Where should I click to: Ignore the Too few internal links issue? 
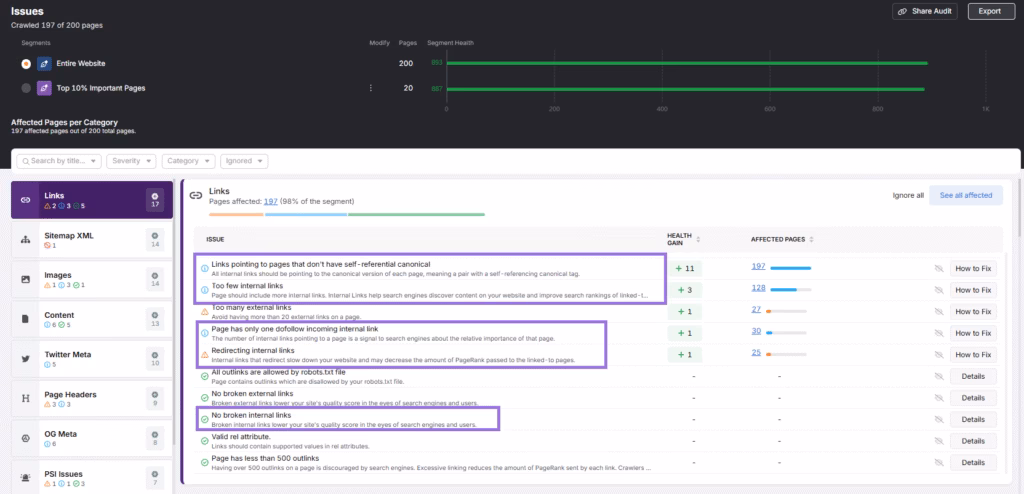tap(938, 290)
